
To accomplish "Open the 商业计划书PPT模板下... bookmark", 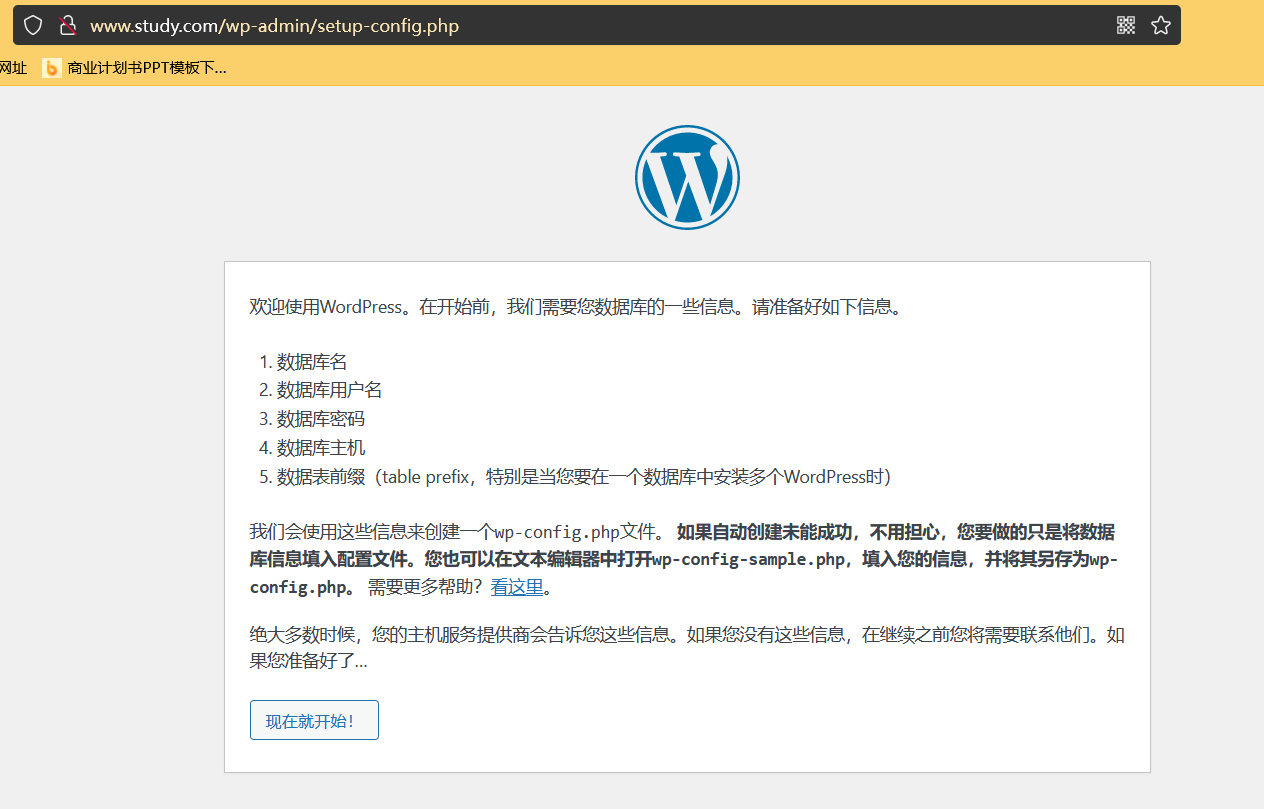I will click(134, 68).
